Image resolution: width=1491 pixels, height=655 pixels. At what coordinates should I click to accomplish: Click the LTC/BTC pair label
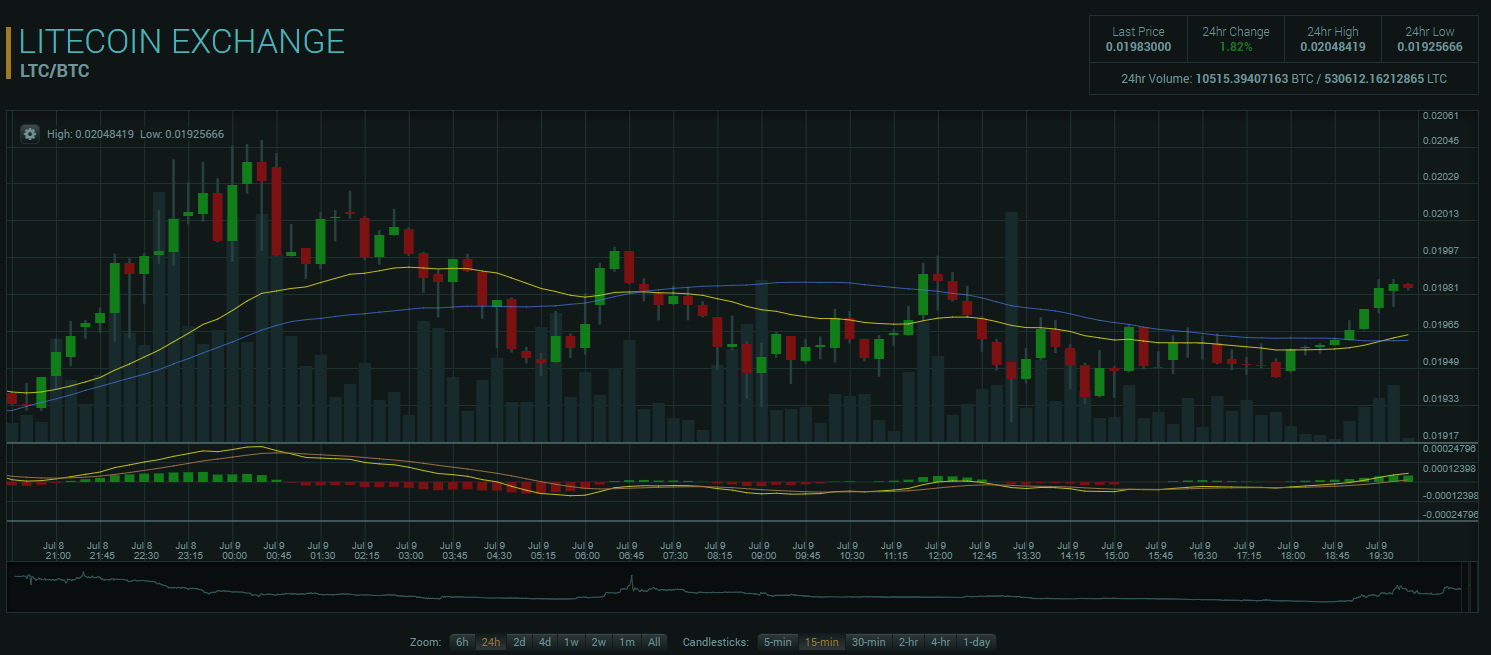[55, 72]
